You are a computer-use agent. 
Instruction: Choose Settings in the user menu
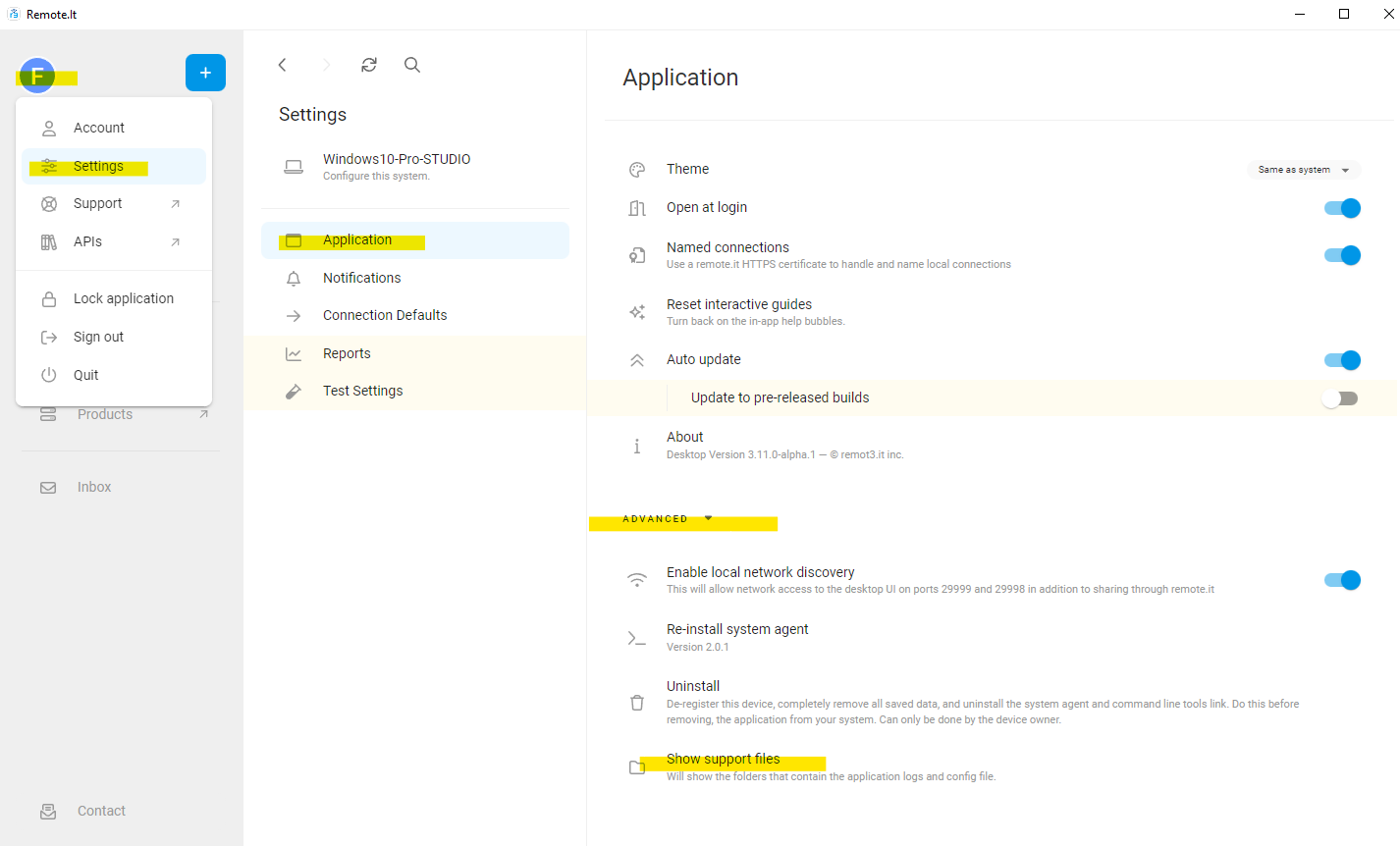coord(114,167)
